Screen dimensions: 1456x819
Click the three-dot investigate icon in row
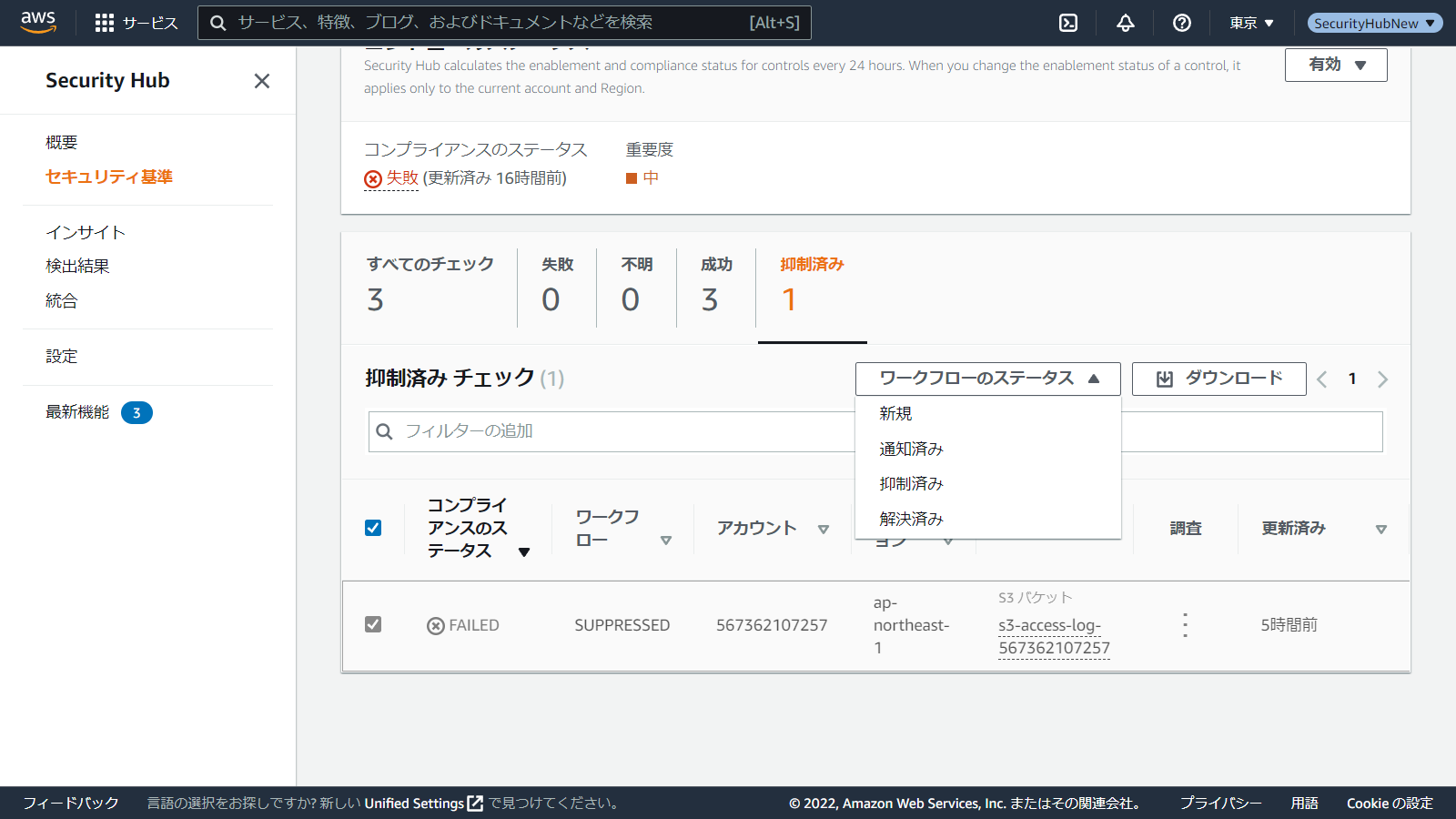point(1185,625)
